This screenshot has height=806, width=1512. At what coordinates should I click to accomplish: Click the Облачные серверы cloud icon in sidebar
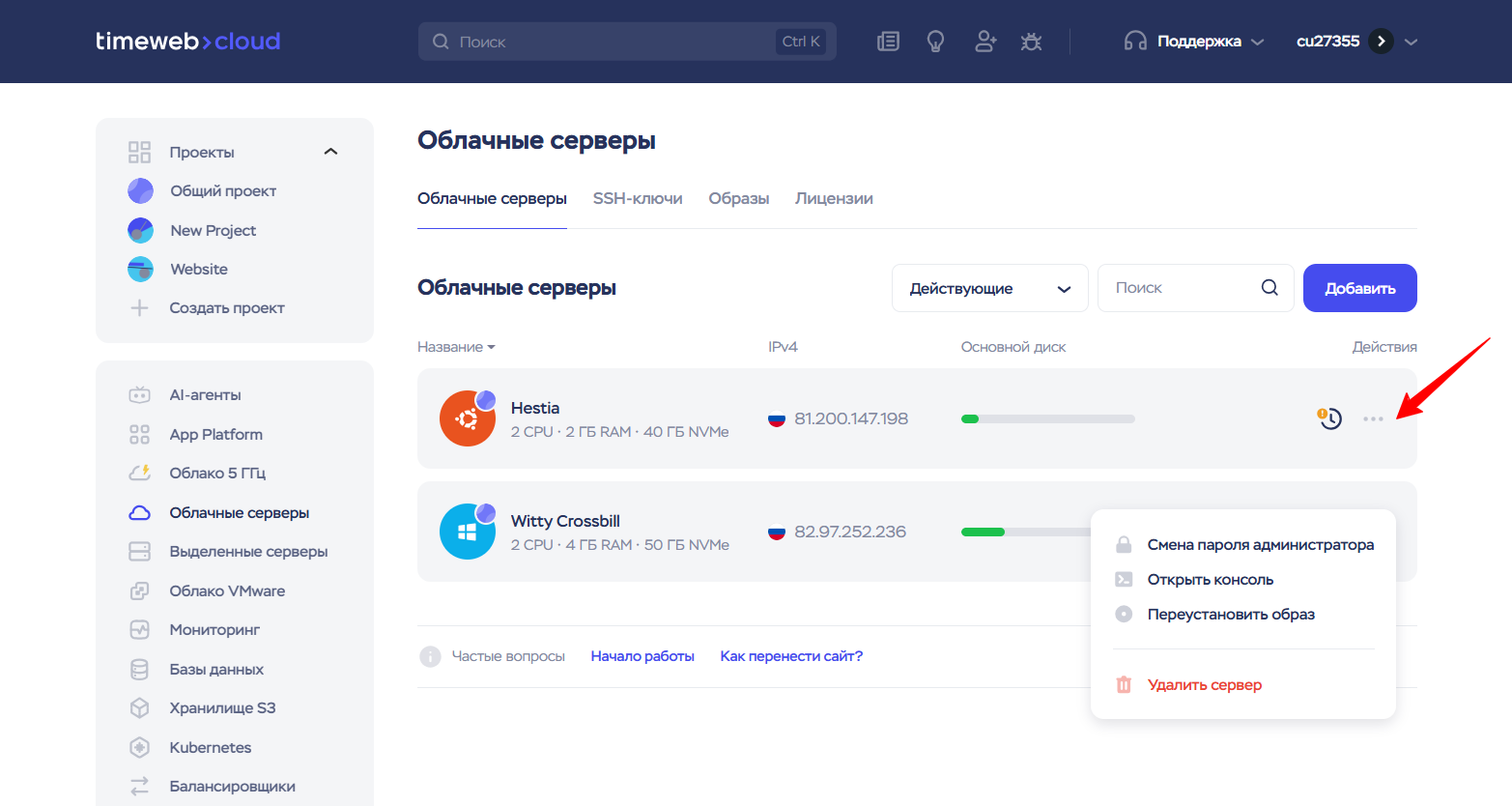[140, 513]
